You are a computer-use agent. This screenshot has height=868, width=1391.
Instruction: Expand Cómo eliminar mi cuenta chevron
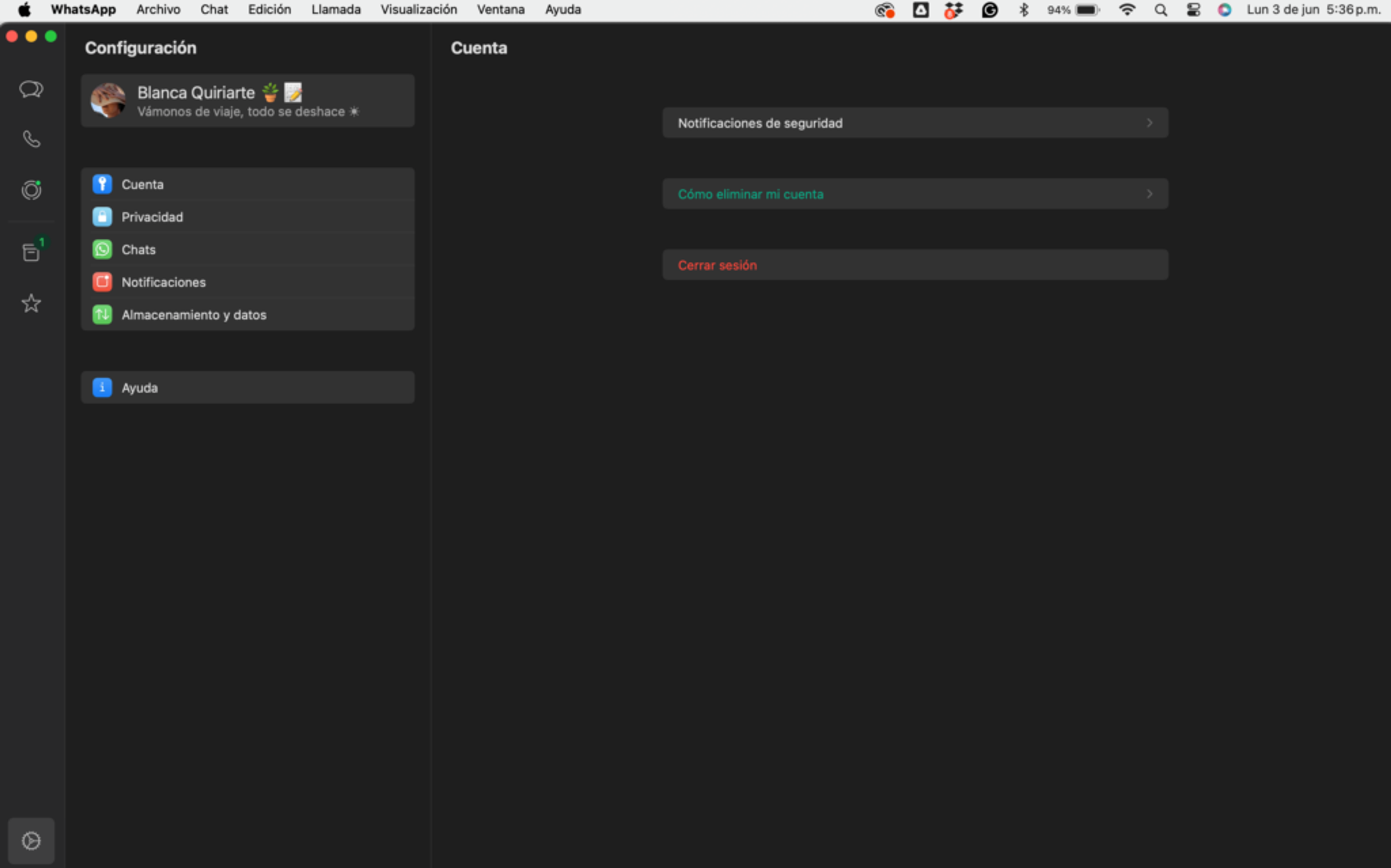click(1149, 194)
